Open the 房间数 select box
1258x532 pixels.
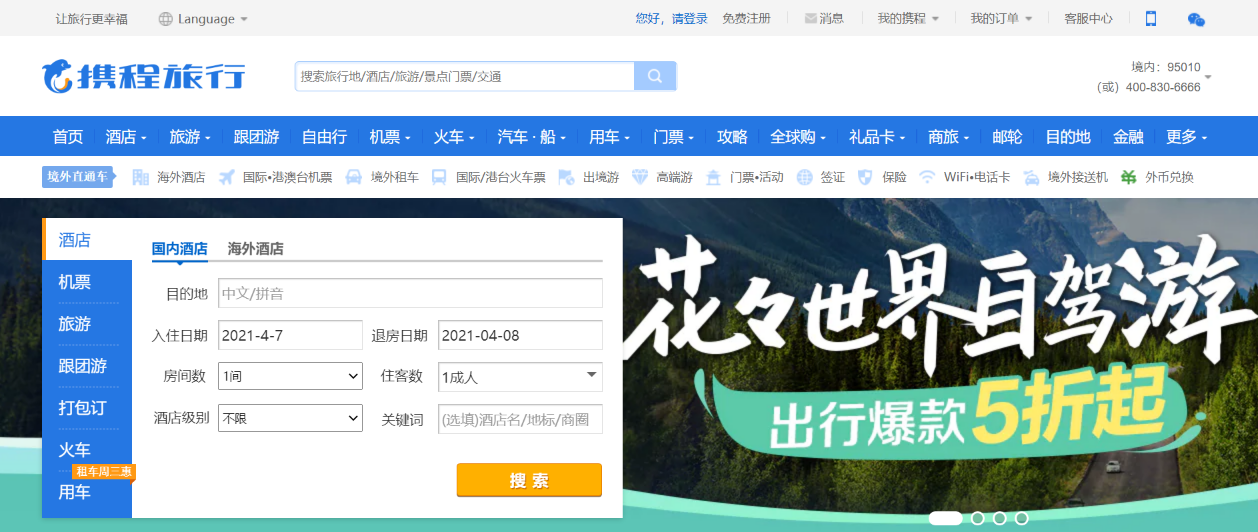click(x=290, y=376)
